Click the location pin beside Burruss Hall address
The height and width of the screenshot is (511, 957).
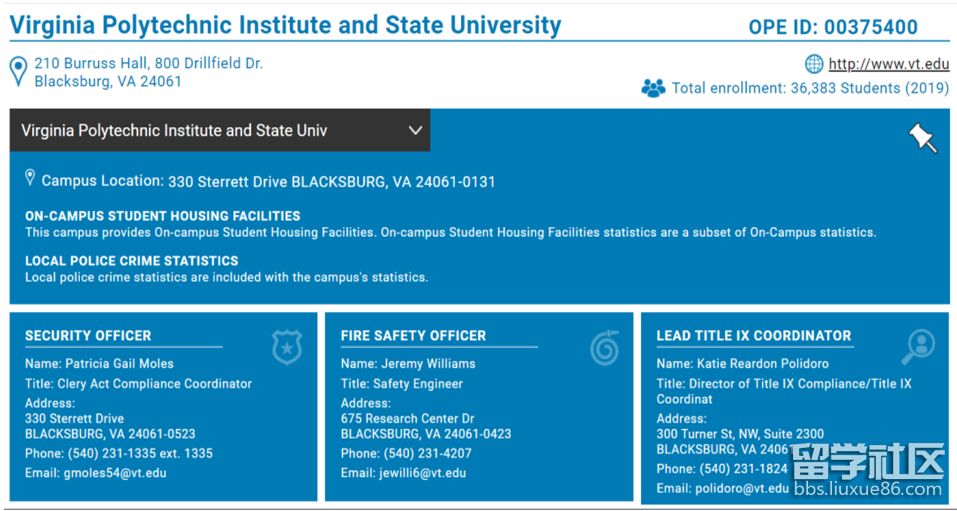point(20,71)
